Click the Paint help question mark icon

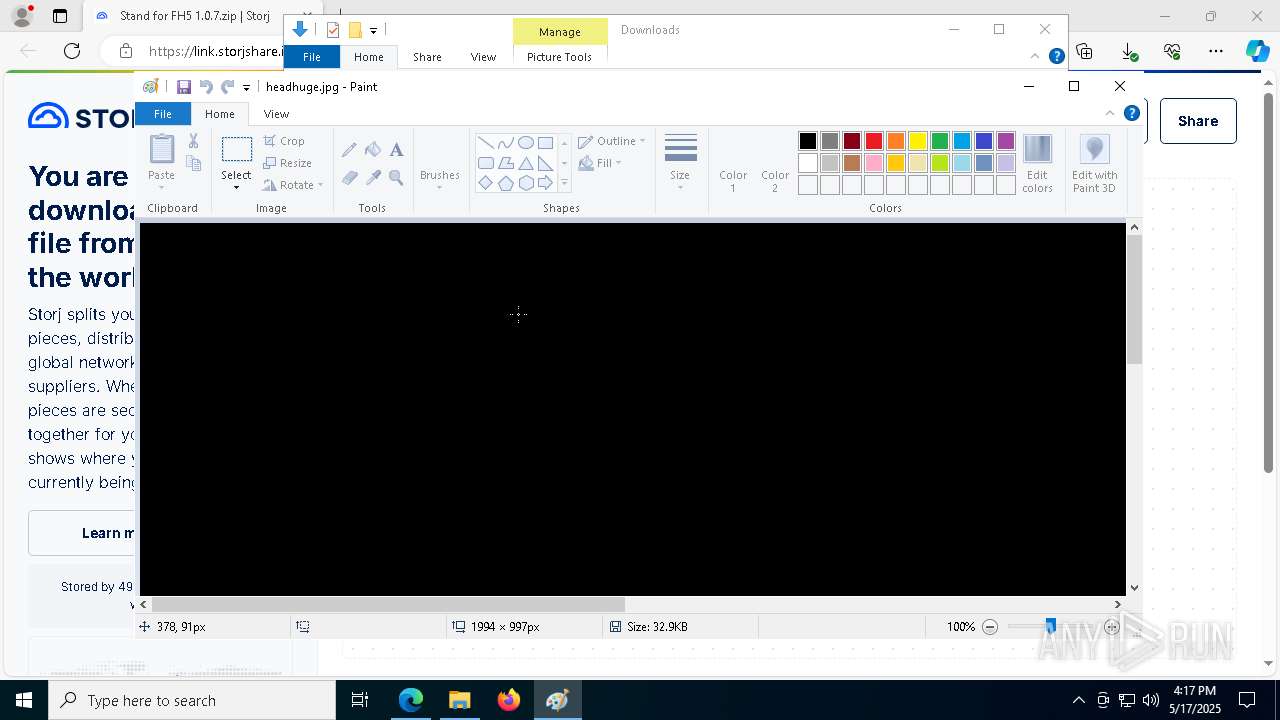[x=1131, y=113]
